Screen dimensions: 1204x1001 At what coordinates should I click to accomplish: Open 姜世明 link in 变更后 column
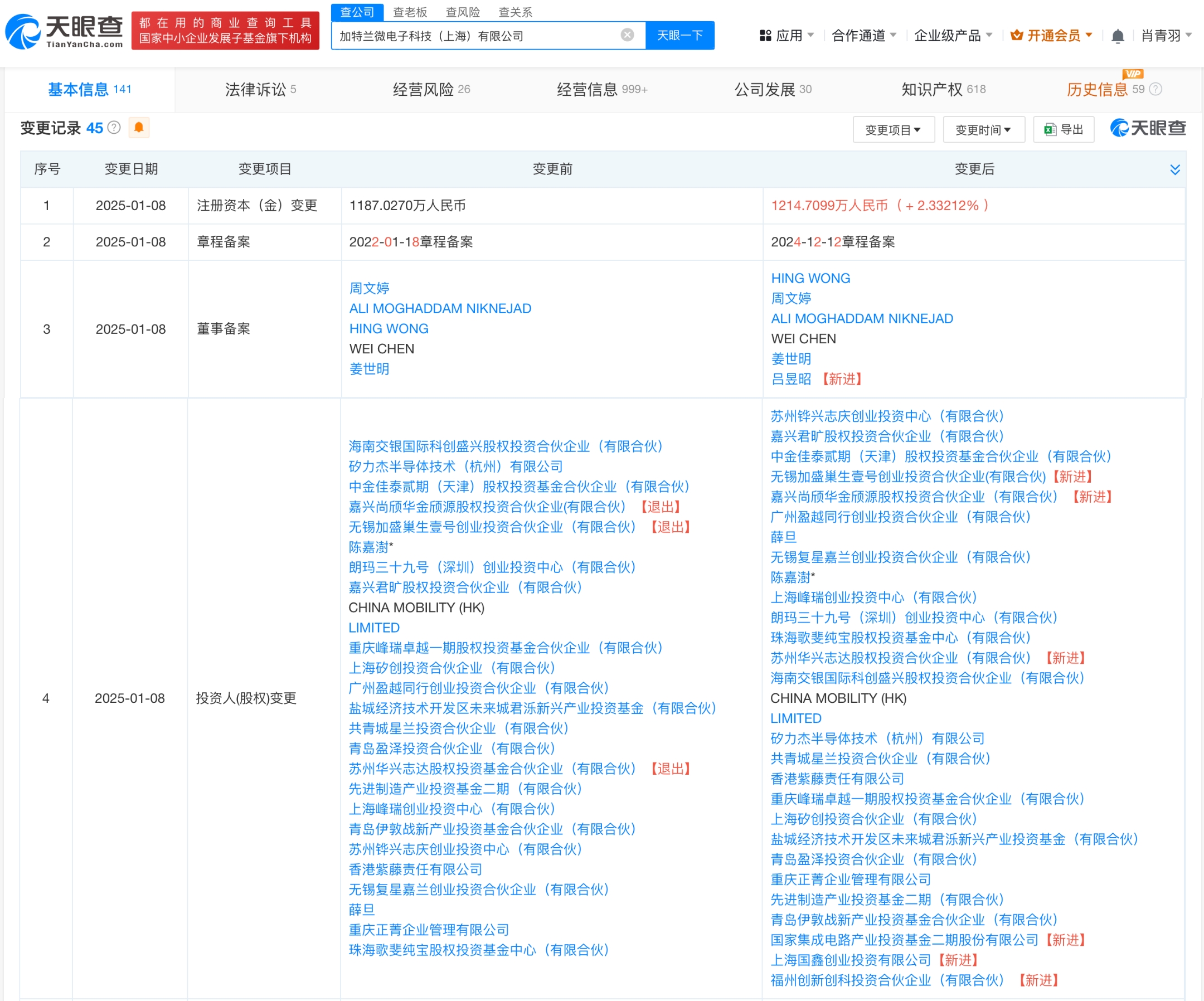tap(790, 359)
